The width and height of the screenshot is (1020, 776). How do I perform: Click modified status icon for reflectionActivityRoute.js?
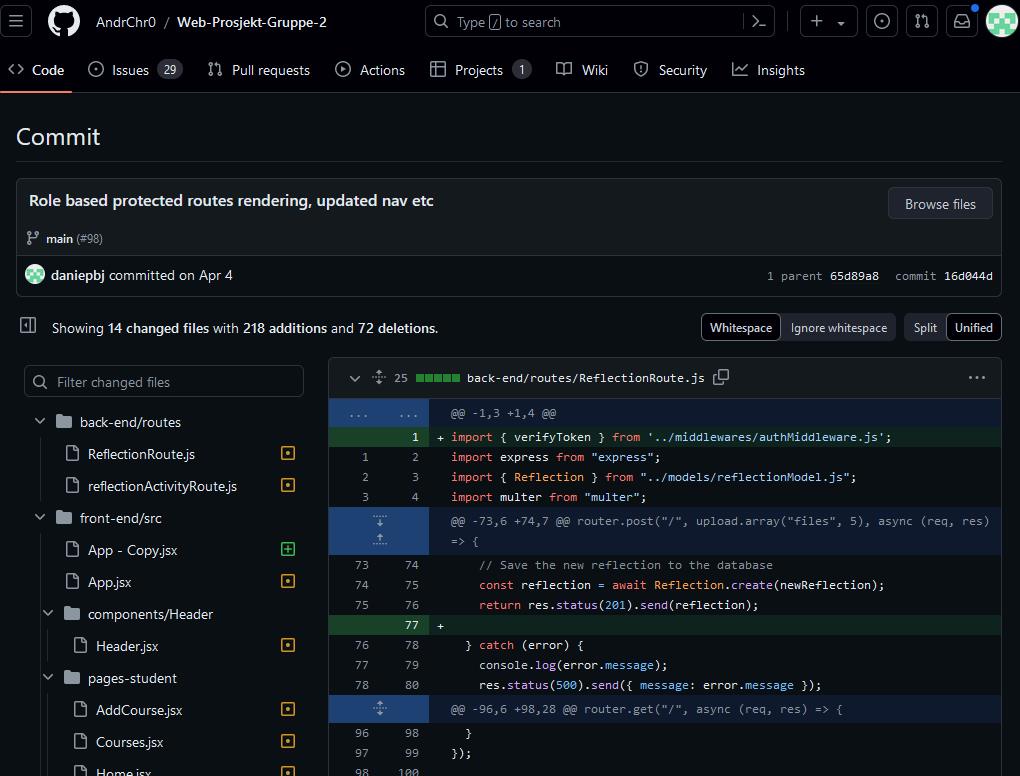[x=288, y=485]
